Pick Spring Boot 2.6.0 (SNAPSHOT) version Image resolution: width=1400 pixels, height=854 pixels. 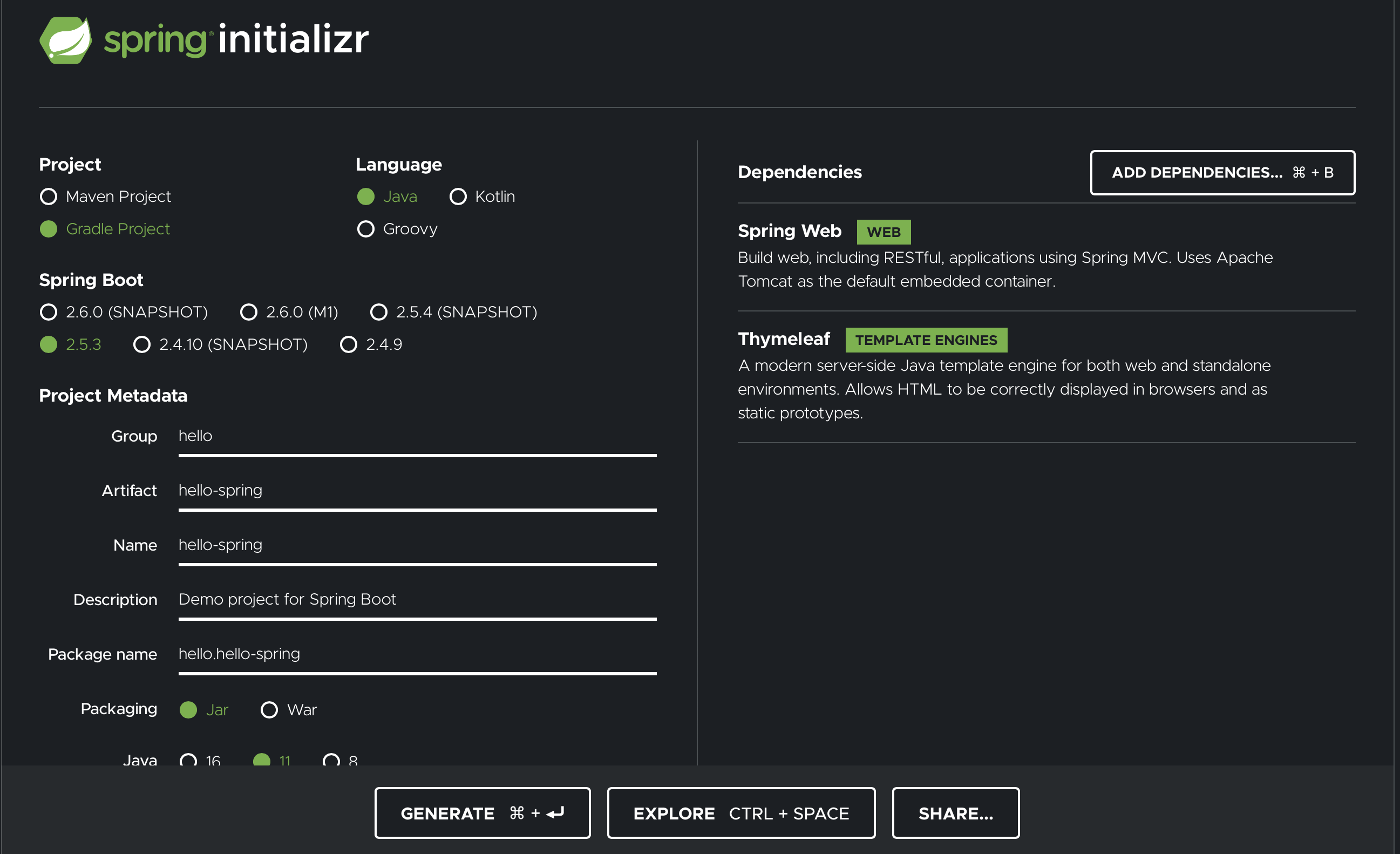tap(49, 312)
